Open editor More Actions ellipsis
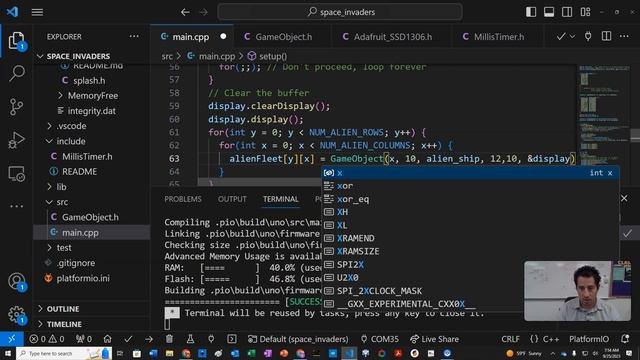The width and height of the screenshot is (640, 360). [624, 36]
